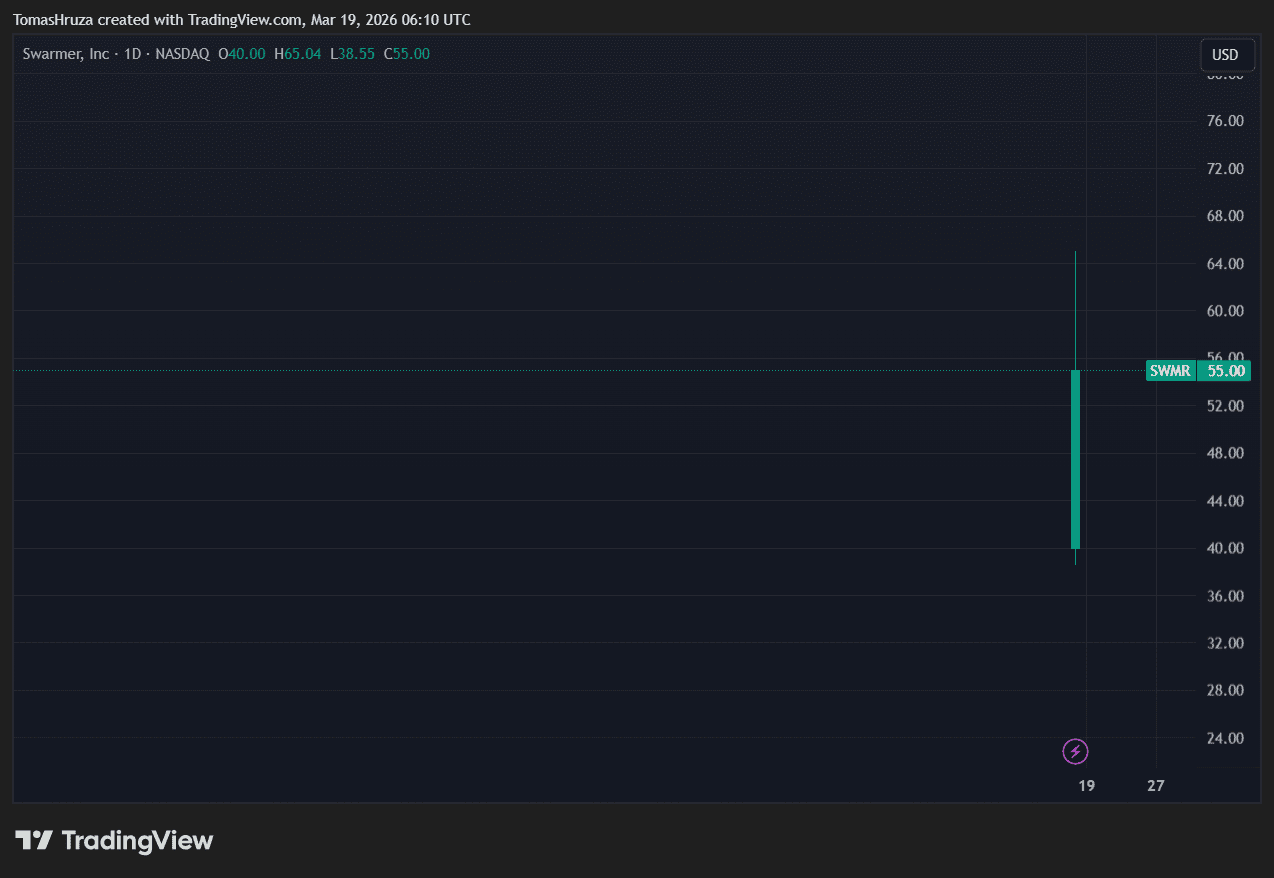Click the 24.00 price axis label
The width and height of the screenshot is (1274, 878).
[1225, 738]
